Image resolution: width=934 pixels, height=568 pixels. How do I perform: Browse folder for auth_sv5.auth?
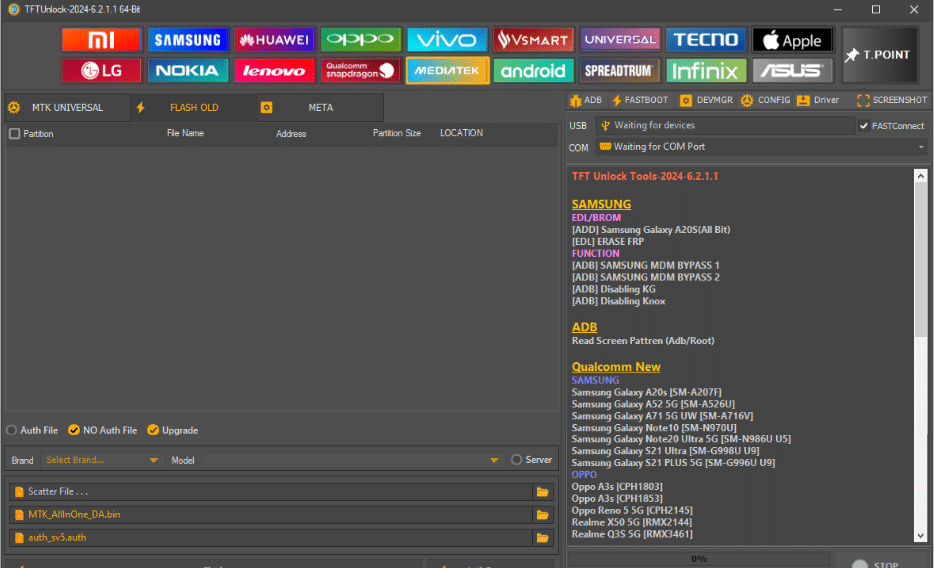point(542,538)
